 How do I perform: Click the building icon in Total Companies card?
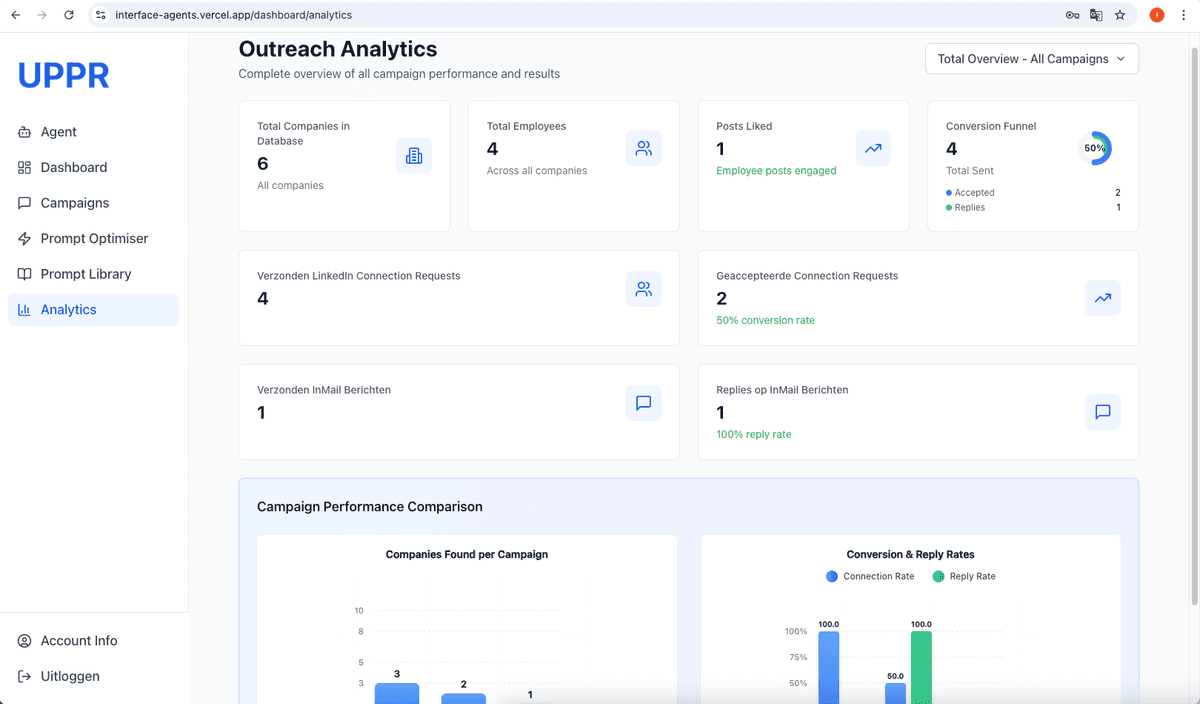click(x=414, y=155)
